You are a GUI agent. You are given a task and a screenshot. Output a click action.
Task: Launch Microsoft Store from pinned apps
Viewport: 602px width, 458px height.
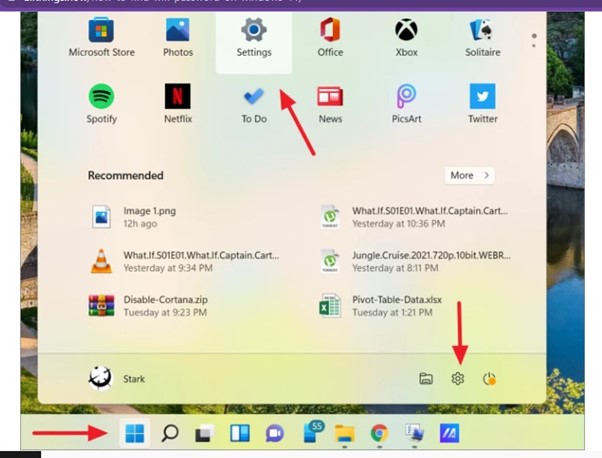[x=101, y=36]
